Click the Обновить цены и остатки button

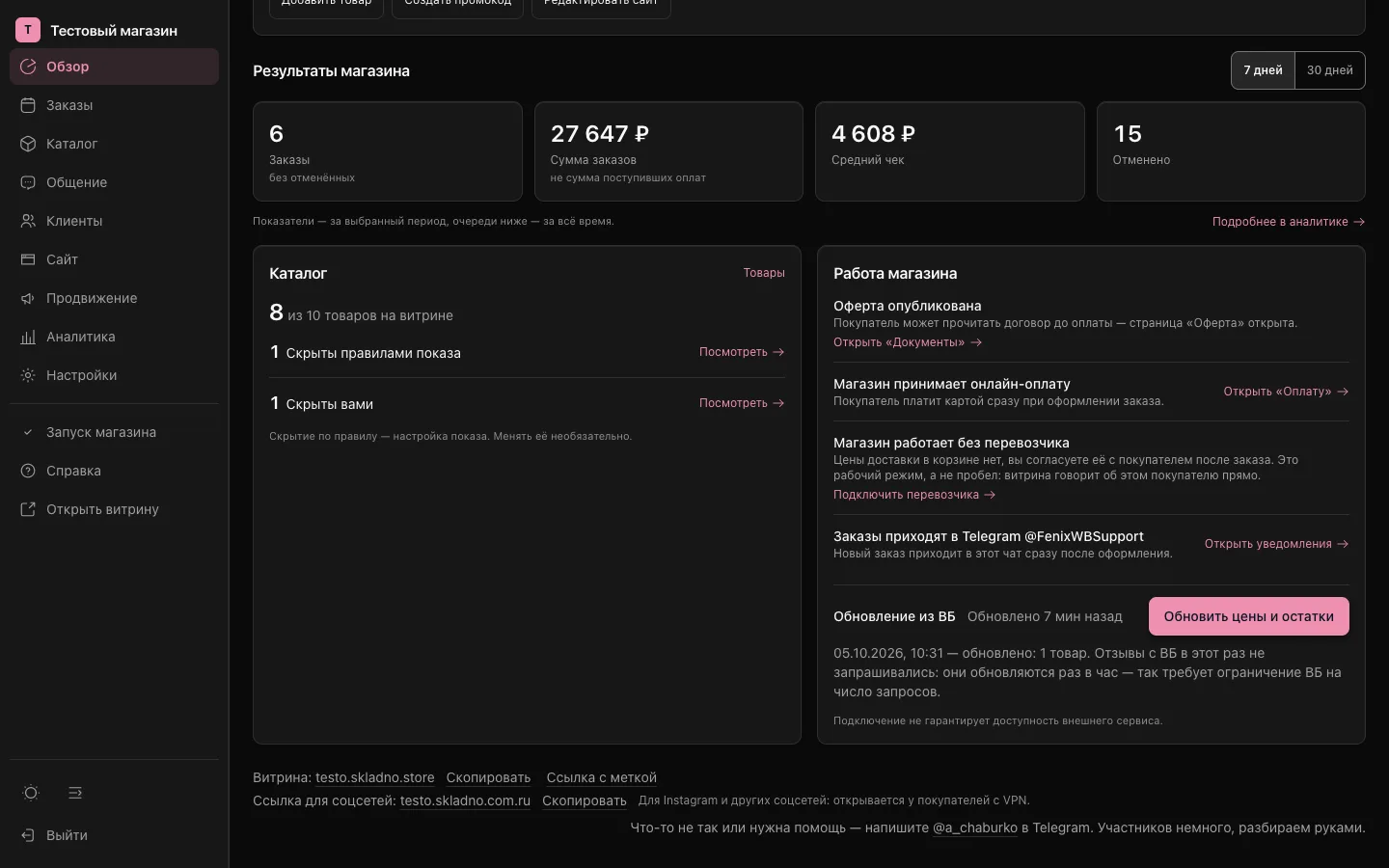pyautogui.click(x=1249, y=616)
